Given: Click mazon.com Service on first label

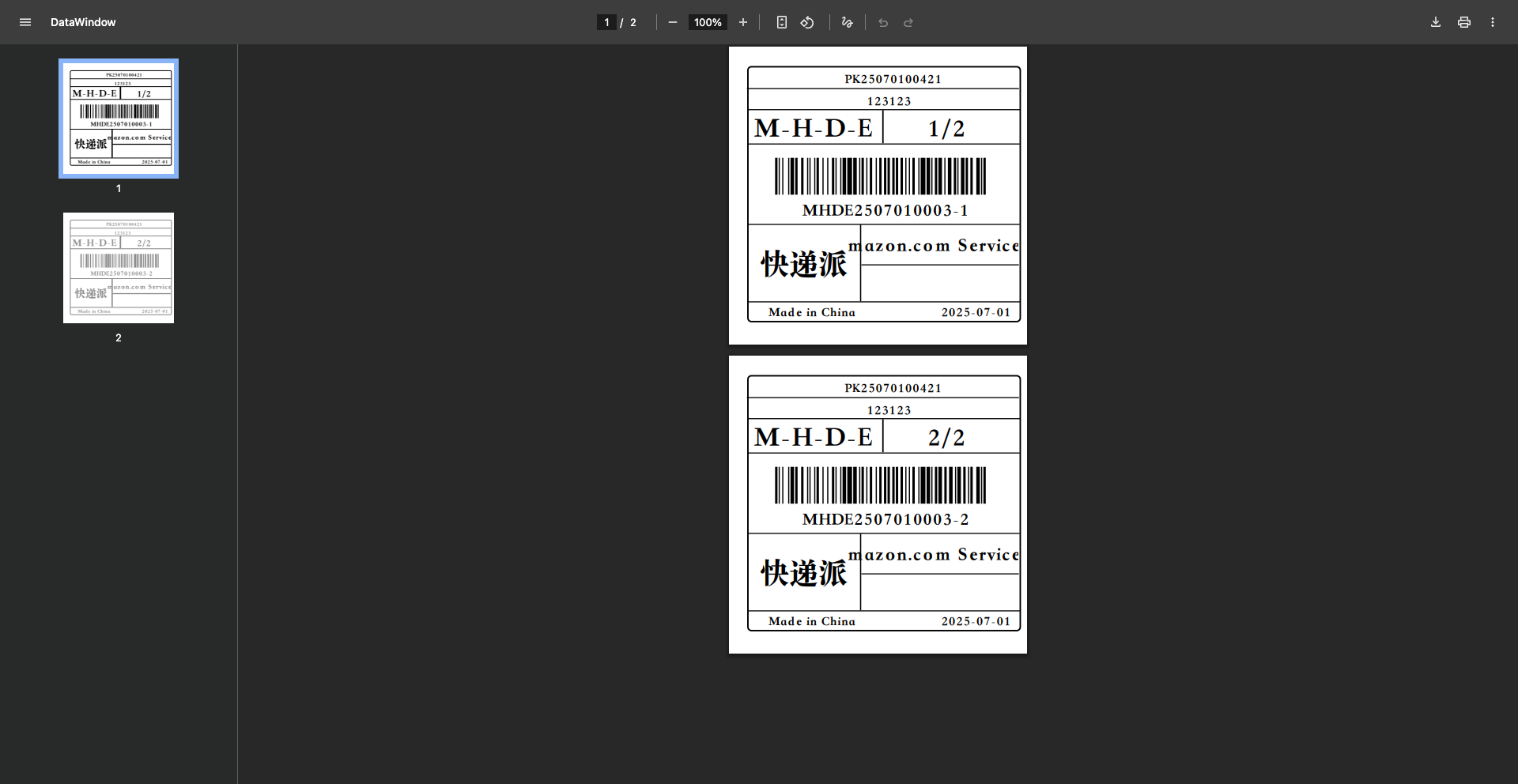Looking at the screenshot, I should (934, 246).
